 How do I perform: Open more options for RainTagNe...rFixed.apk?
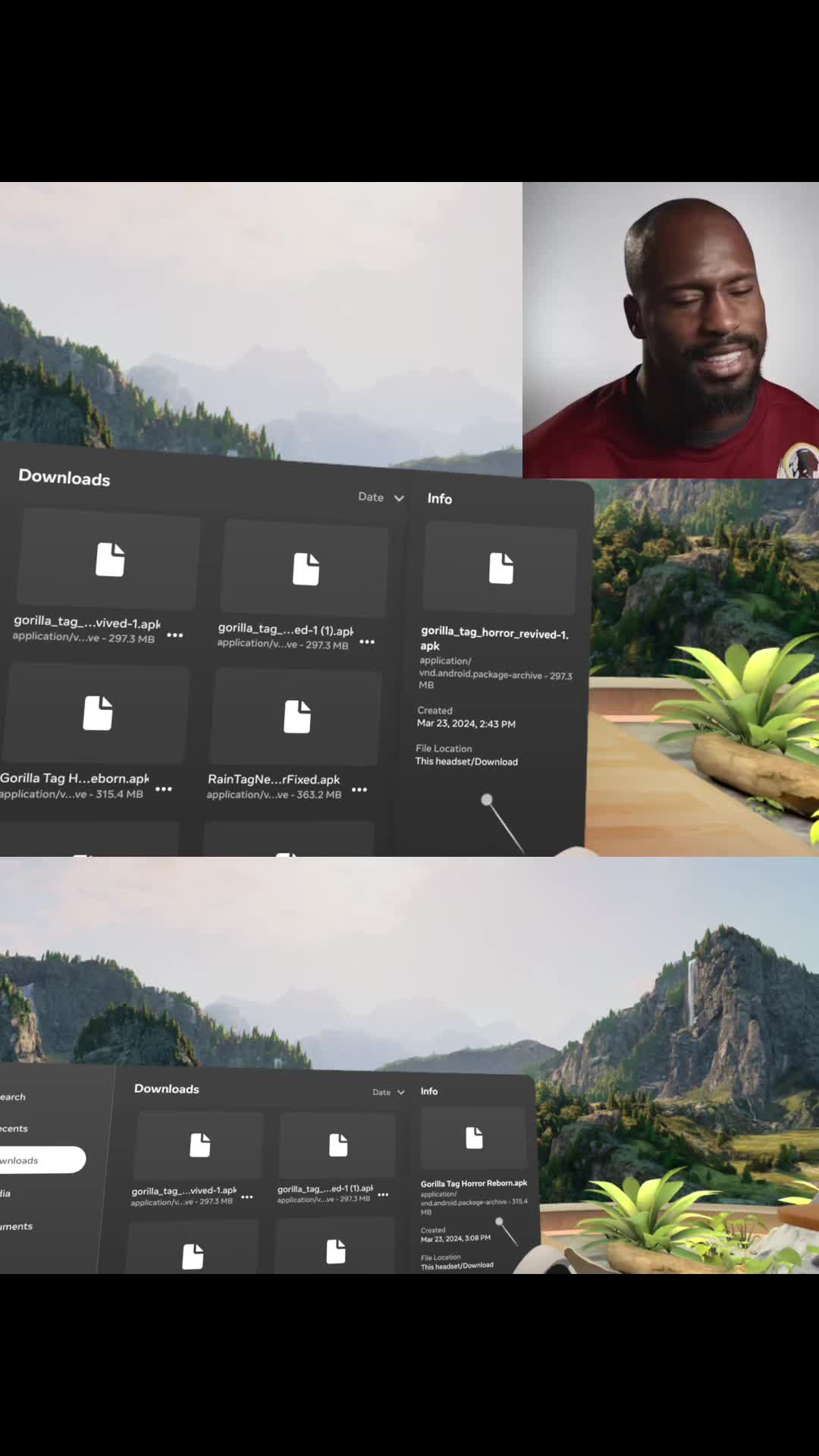[x=359, y=789]
